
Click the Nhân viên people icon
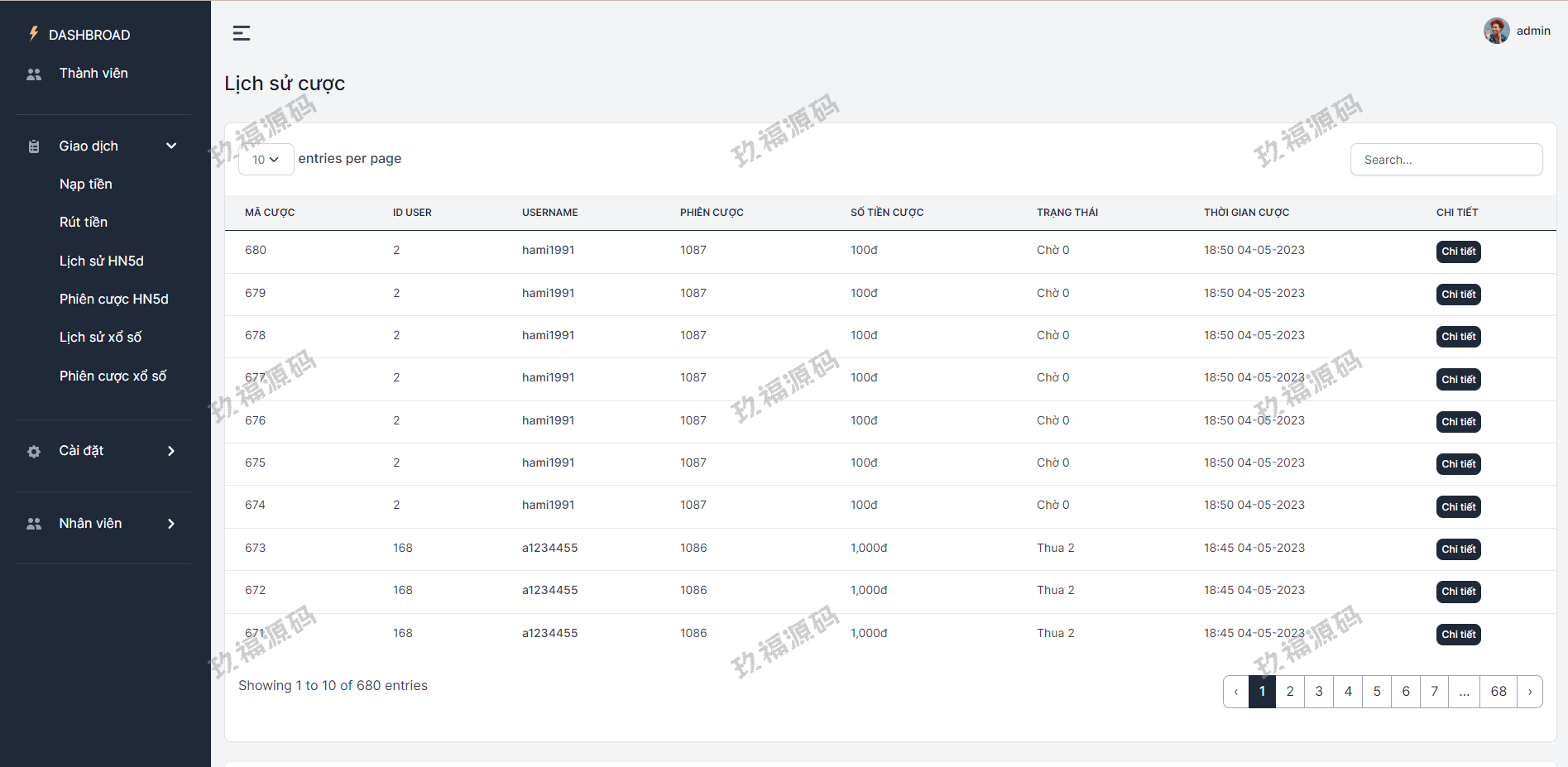34,524
